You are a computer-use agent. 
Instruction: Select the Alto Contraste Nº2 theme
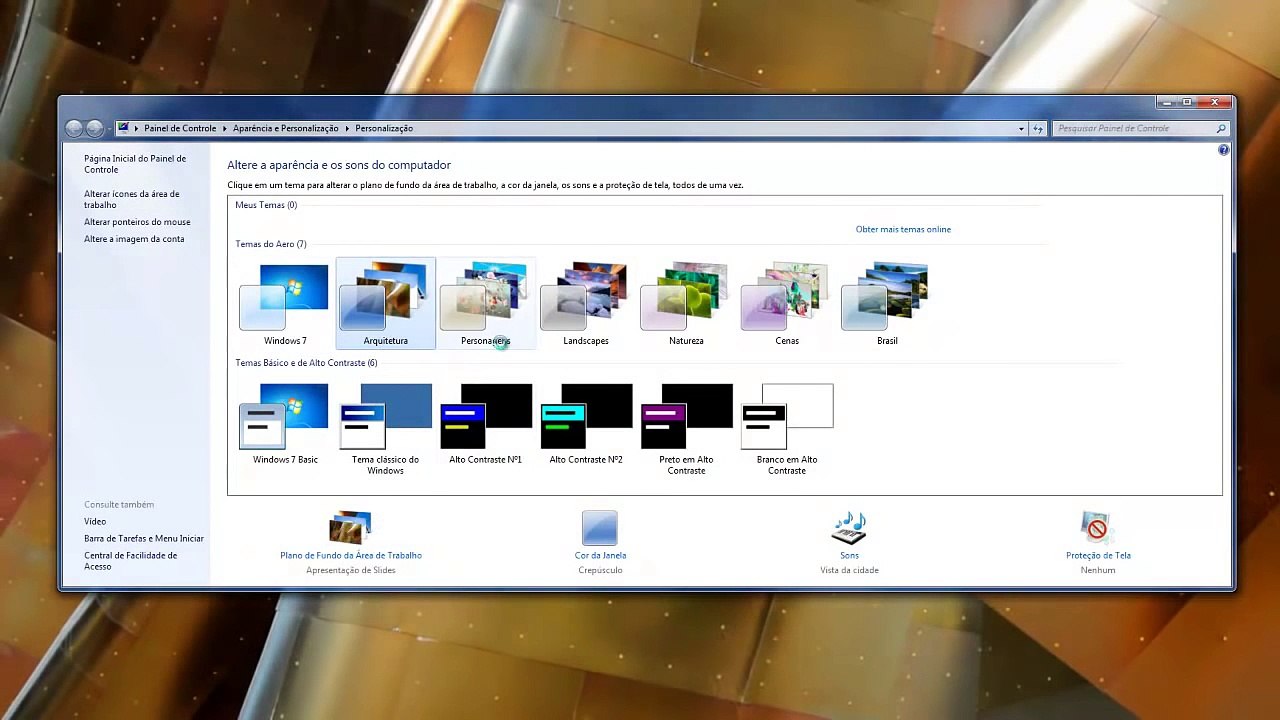pyautogui.click(x=586, y=424)
